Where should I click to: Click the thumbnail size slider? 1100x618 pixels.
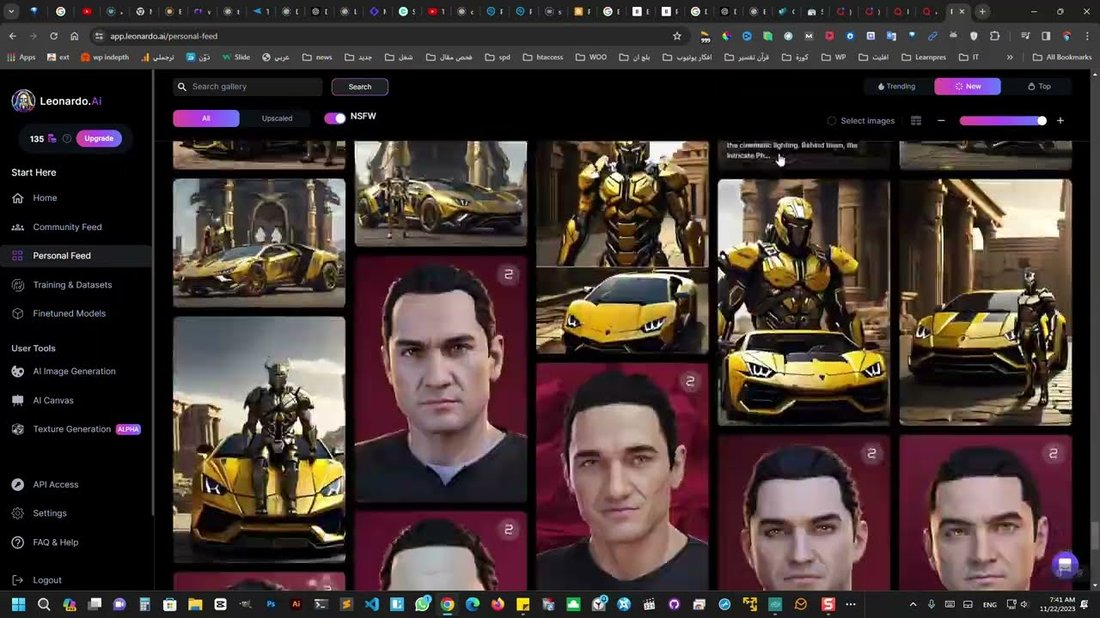pyautogui.click(x=1003, y=121)
